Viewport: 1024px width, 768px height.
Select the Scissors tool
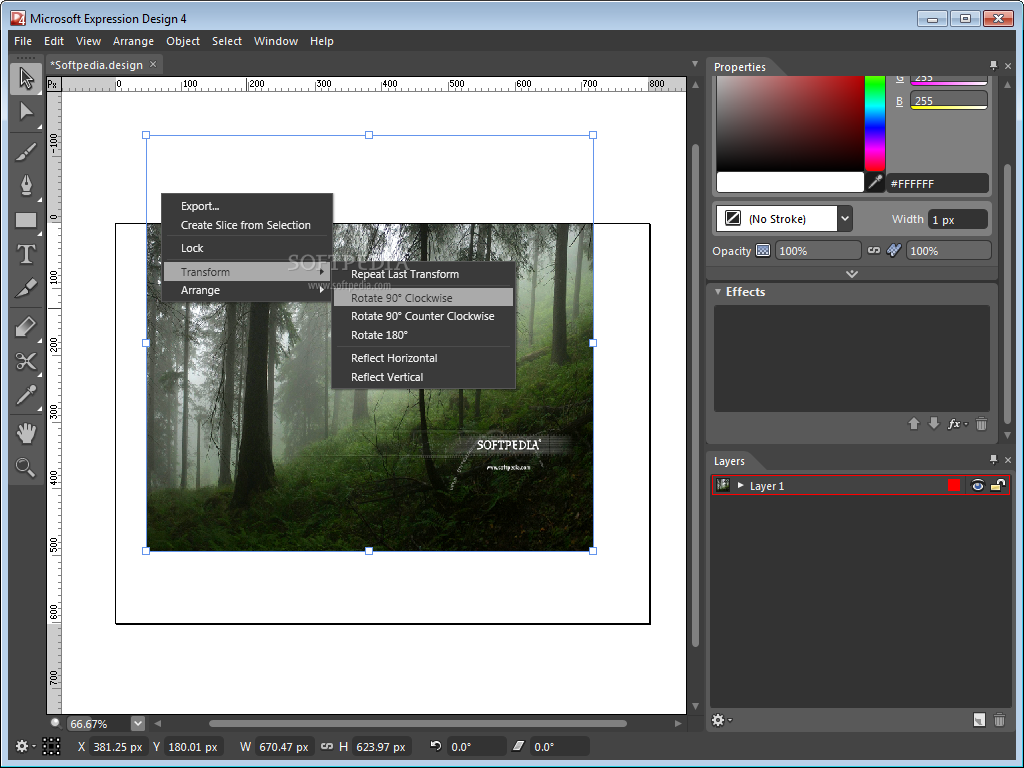pyautogui.click(x=26, y=361)
